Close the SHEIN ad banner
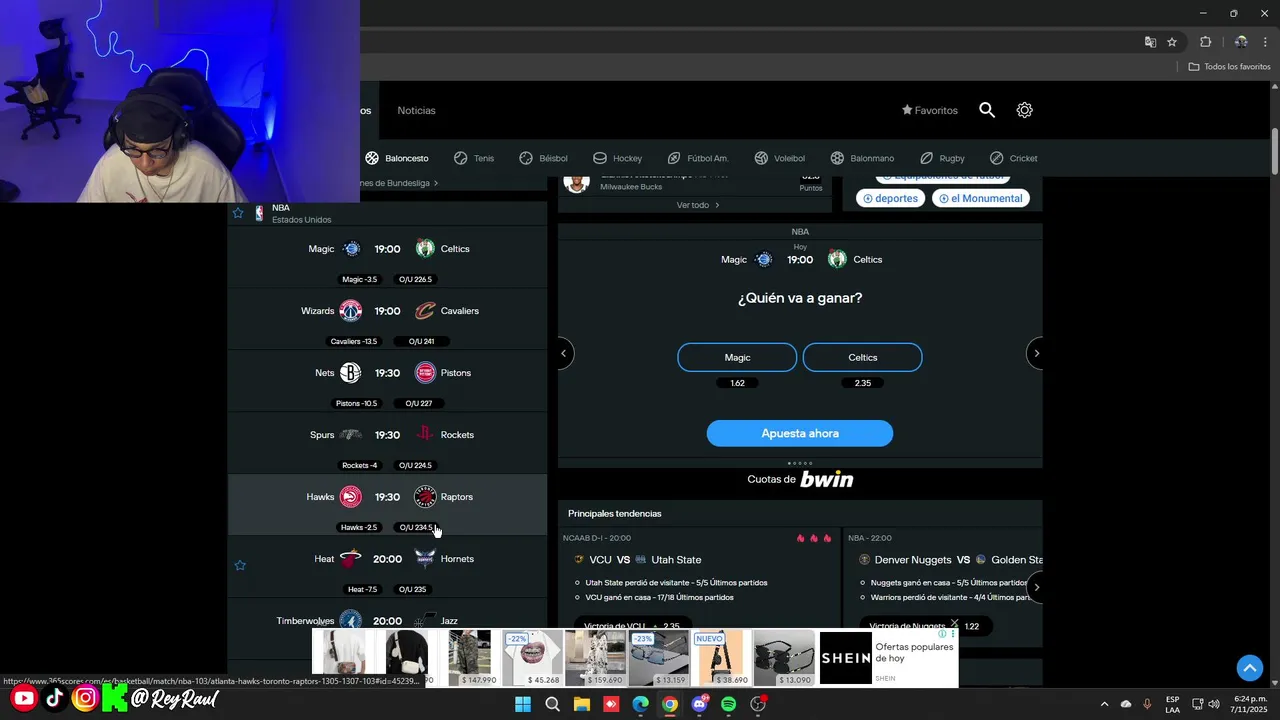Viewport: 1280px width, 720px height. pyautogui.click(x=954, y=623)
